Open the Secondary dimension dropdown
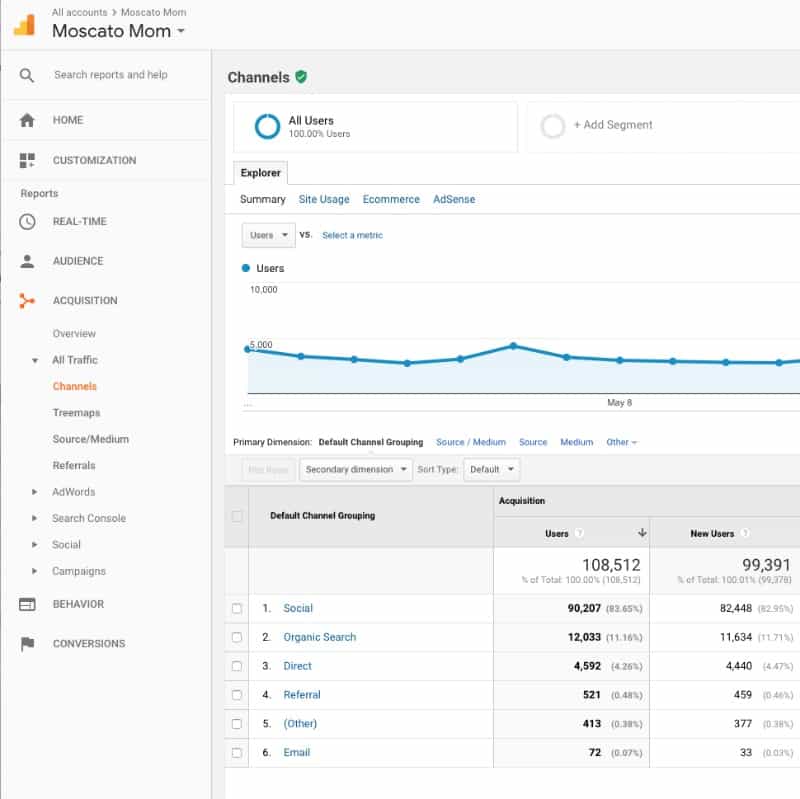This screenshot has width=800, height=799. 356,469
